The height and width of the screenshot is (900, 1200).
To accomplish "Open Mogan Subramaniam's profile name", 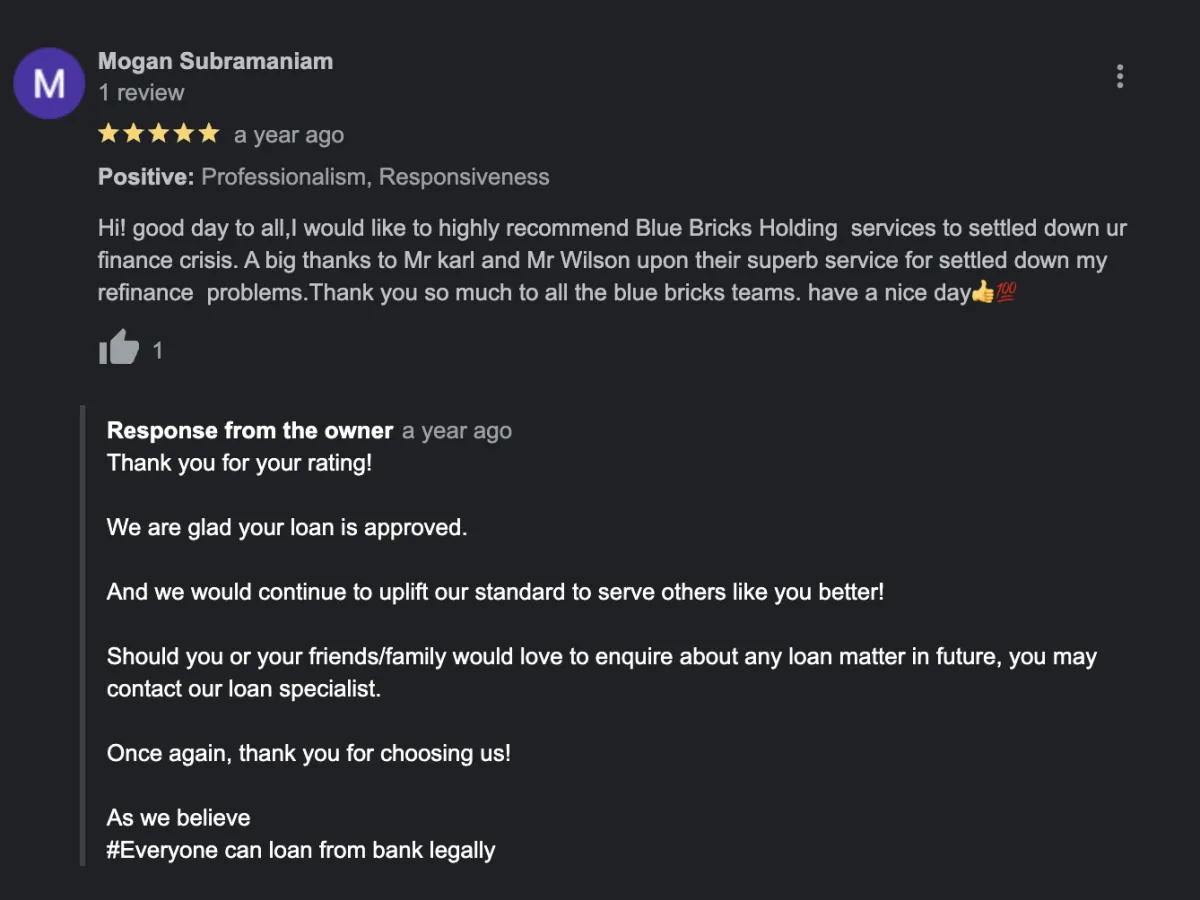I will pos(215,61).
